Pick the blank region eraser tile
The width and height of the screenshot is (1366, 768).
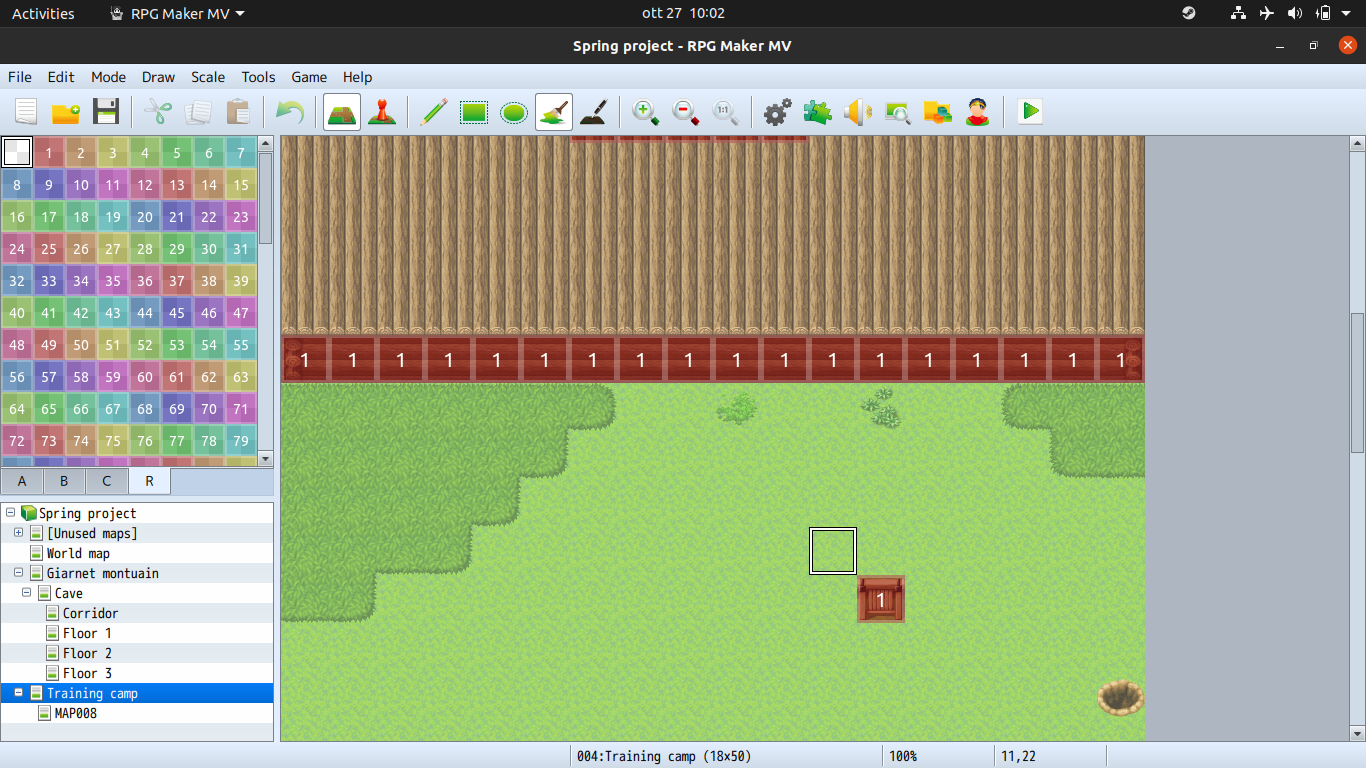click(17, 153)
